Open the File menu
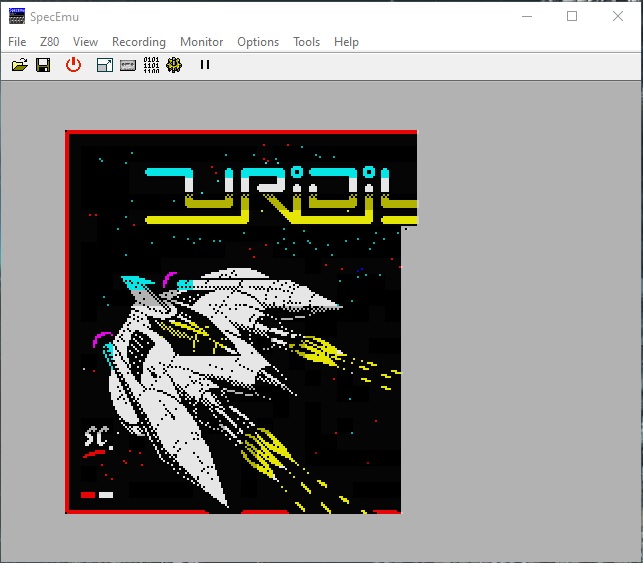The width and height of the screenshot is (643, 563). 17,42
